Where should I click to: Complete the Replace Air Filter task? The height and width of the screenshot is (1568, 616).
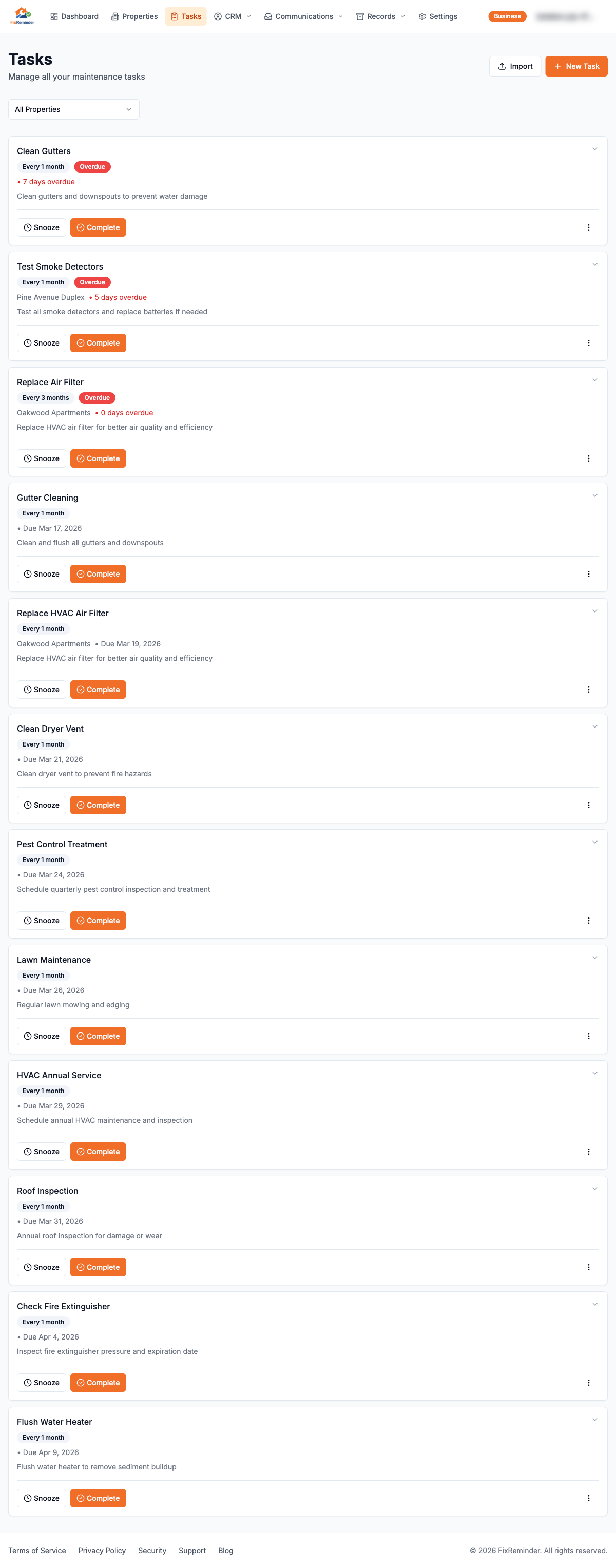[x=98, y=458]
